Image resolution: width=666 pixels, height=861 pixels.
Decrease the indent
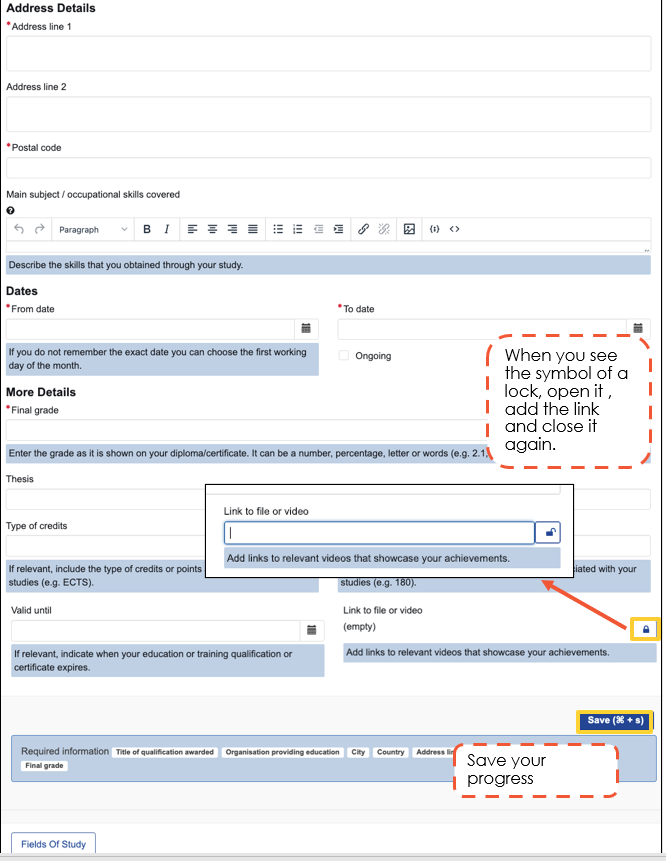[318, 229]
